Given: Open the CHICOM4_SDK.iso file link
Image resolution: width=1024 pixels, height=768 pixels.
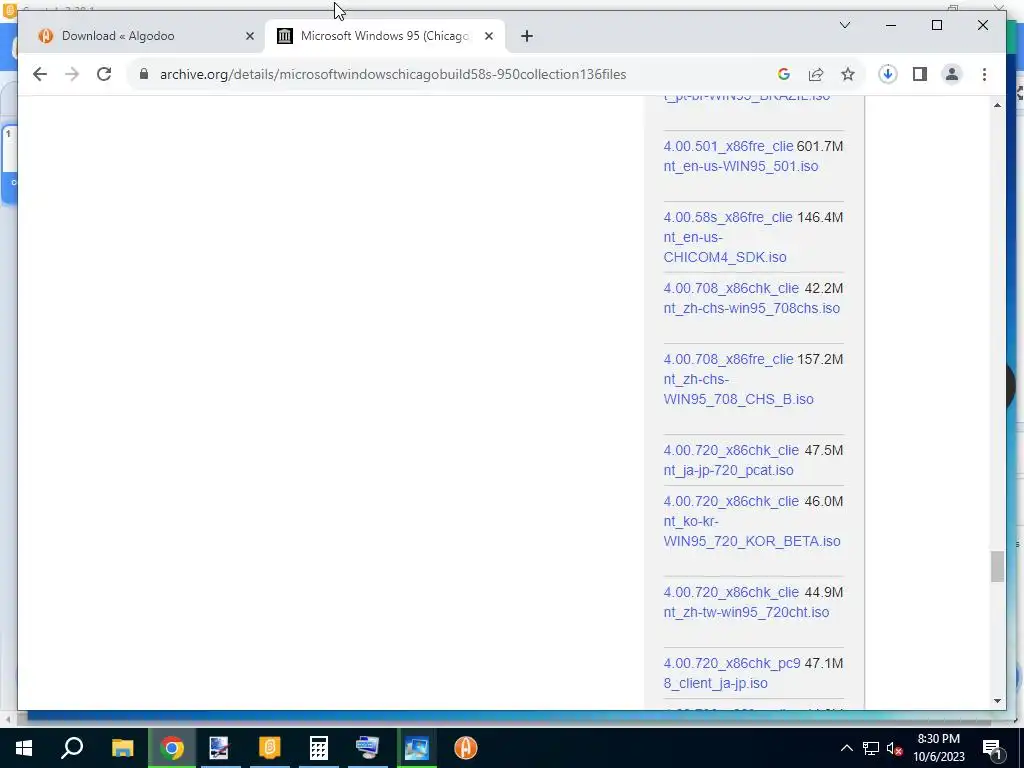Looking at the screenshot, I should [728, 237].
